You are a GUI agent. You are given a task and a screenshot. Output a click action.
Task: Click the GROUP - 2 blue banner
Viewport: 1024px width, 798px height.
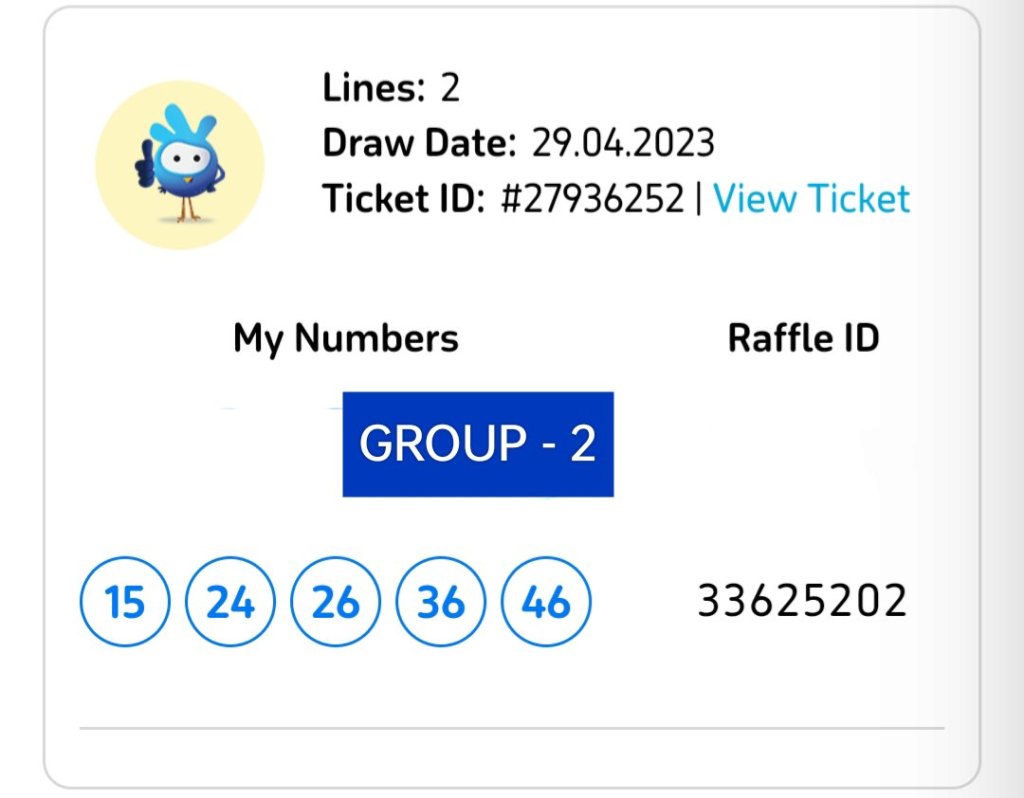click(x=478, y=444)
